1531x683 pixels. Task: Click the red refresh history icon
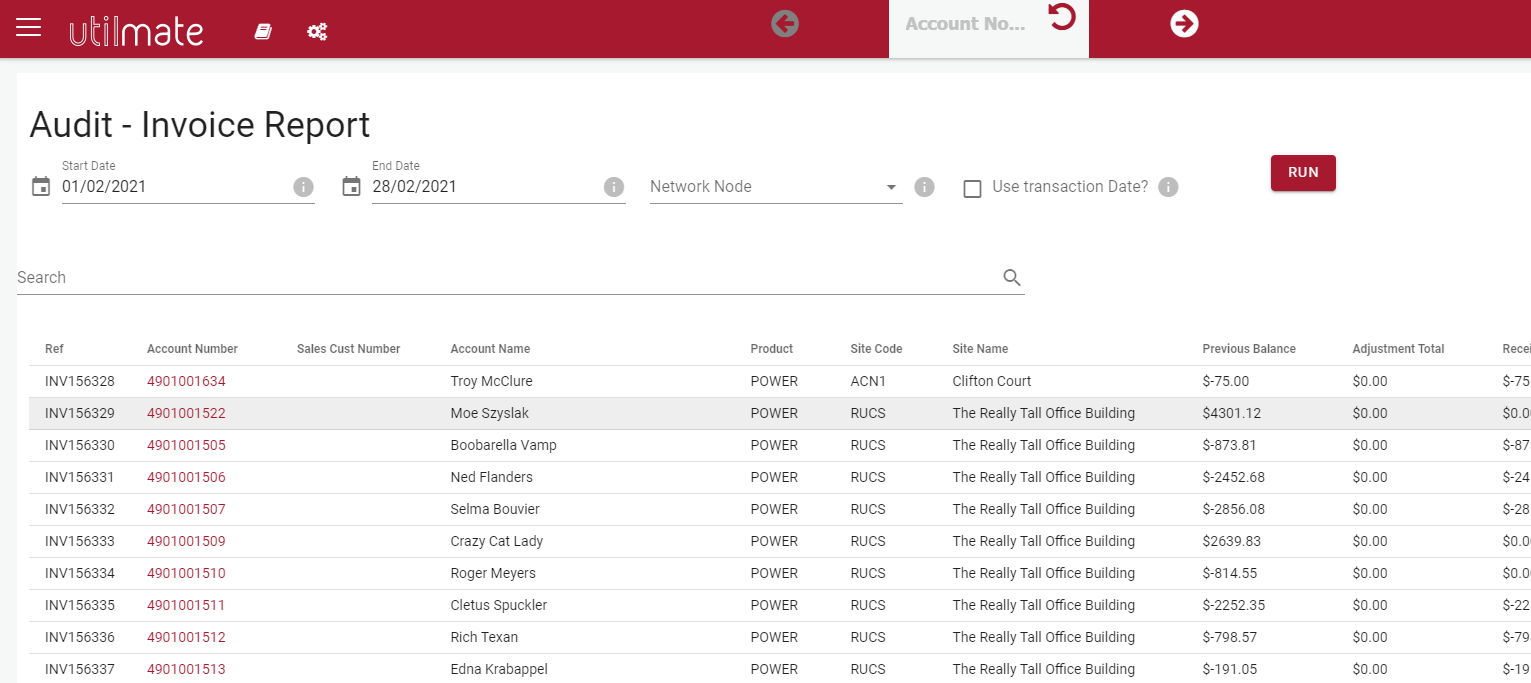pyautogui.click(x=1062, y=17)
